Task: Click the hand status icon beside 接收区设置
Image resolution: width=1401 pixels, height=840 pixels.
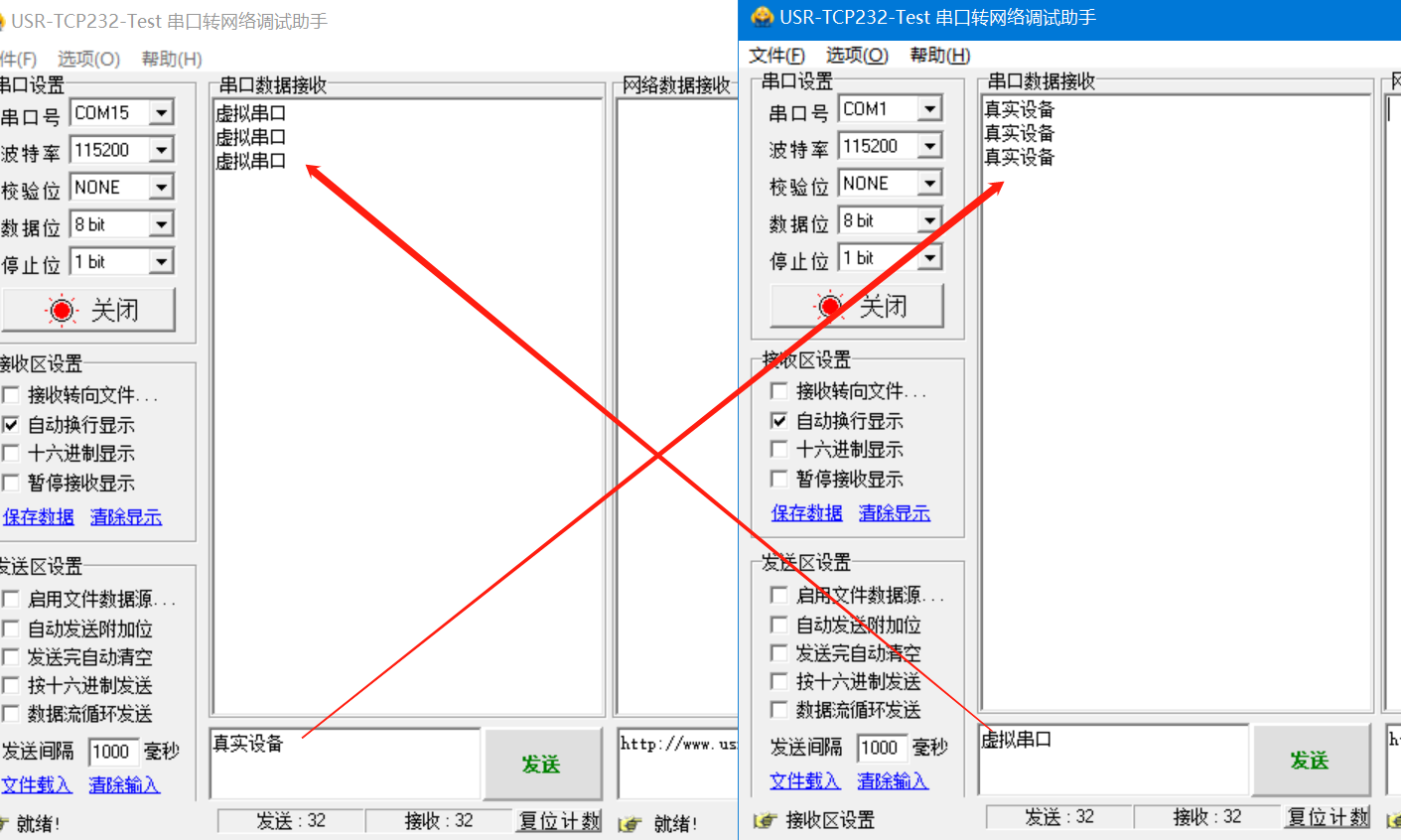Action: [x=765, y=820]
